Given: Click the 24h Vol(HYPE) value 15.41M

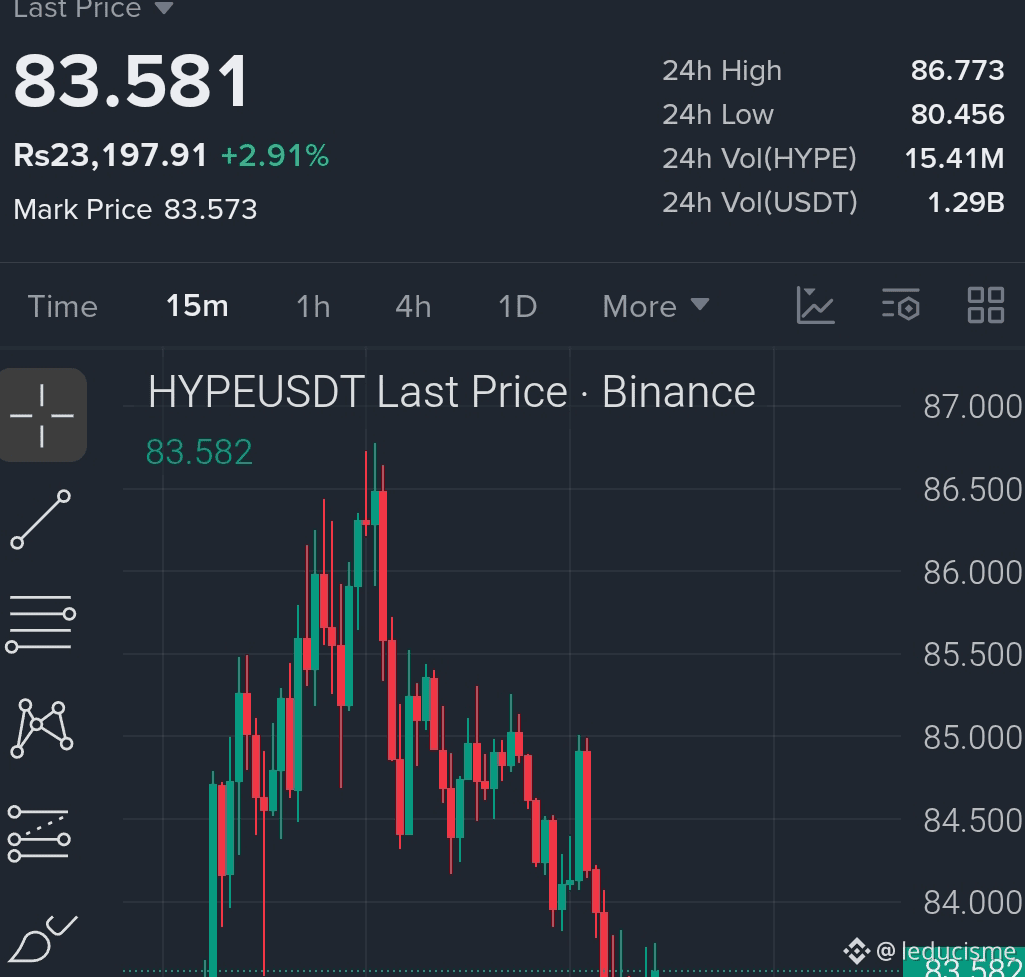Looking at the screenshot, I should 954,158.
